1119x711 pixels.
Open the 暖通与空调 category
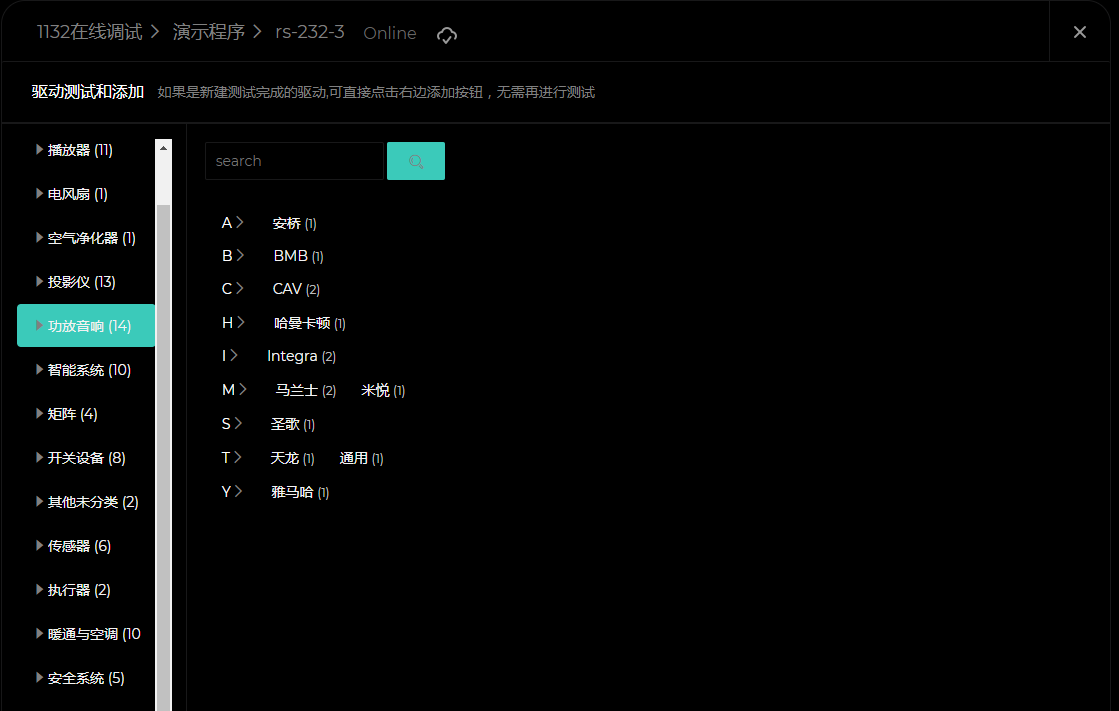[x=86, y=634]
